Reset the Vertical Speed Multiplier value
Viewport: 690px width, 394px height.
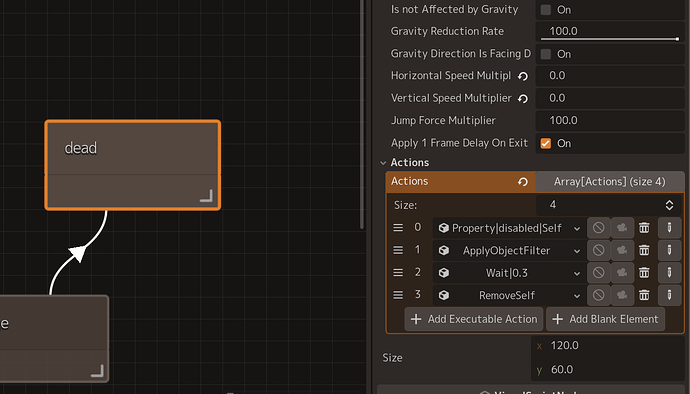point(523,99)
